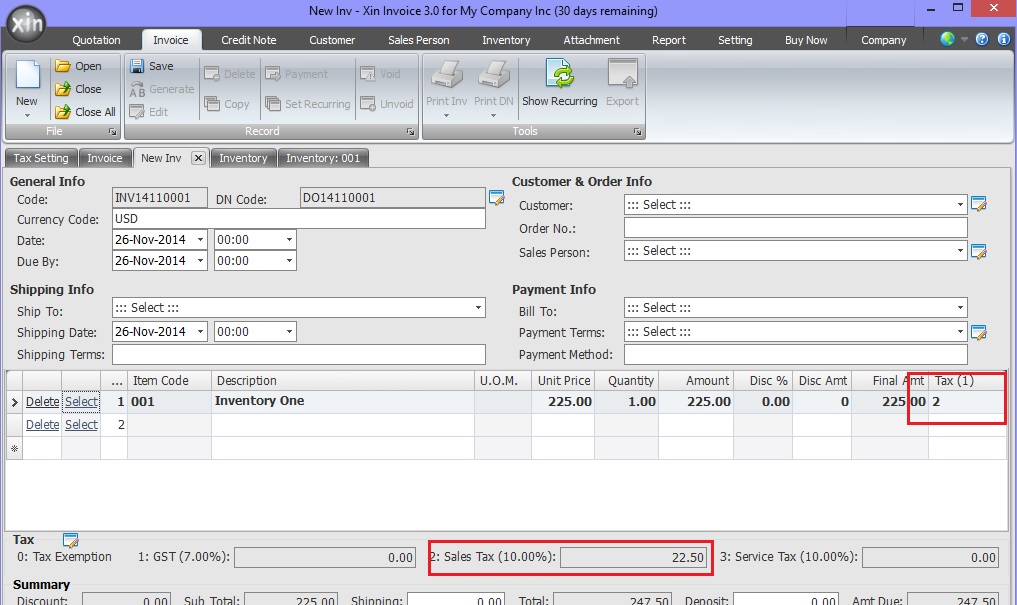Click the Quantity column header
This screenshot has height=605, width=1017.
pos(627,381)
